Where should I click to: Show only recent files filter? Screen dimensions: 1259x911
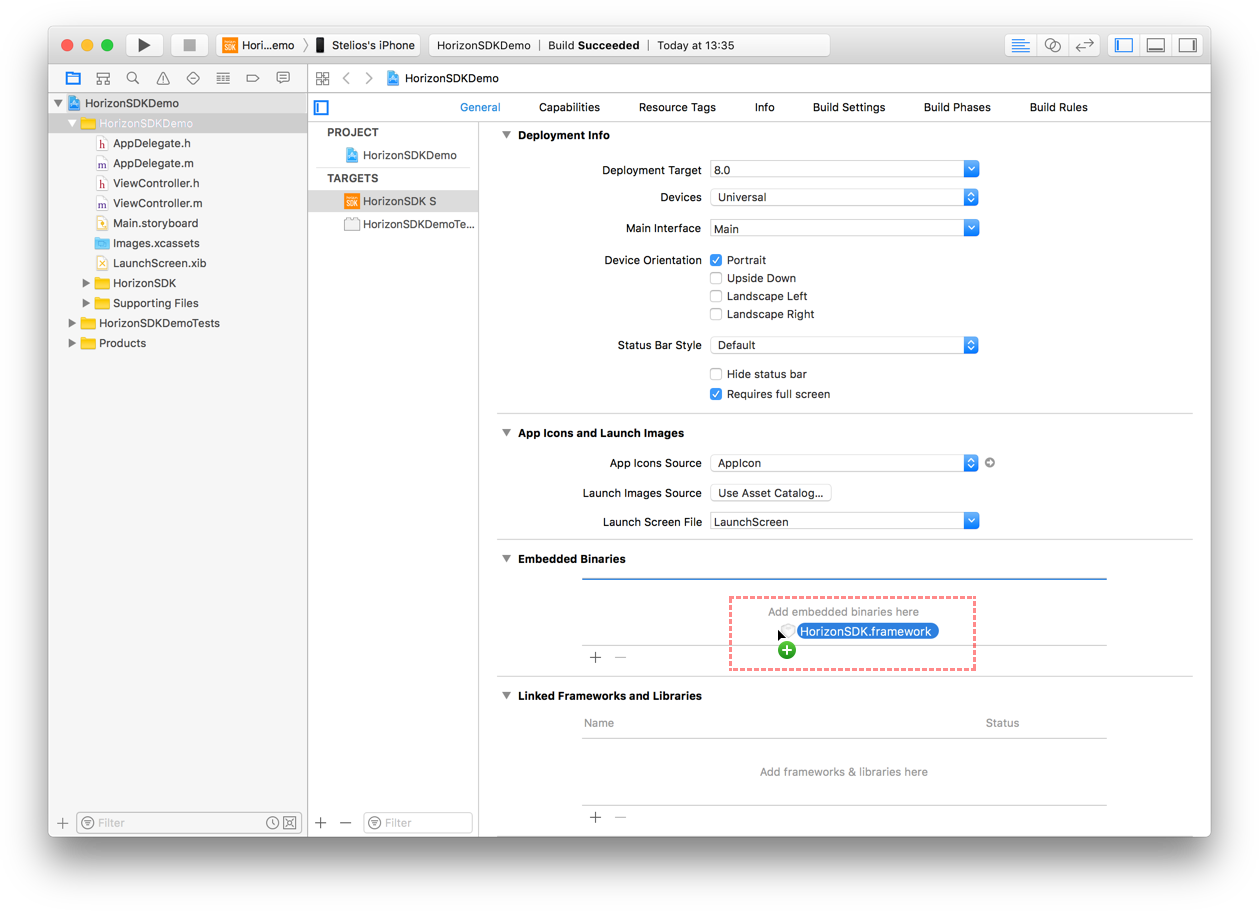[x=272, y=823]
